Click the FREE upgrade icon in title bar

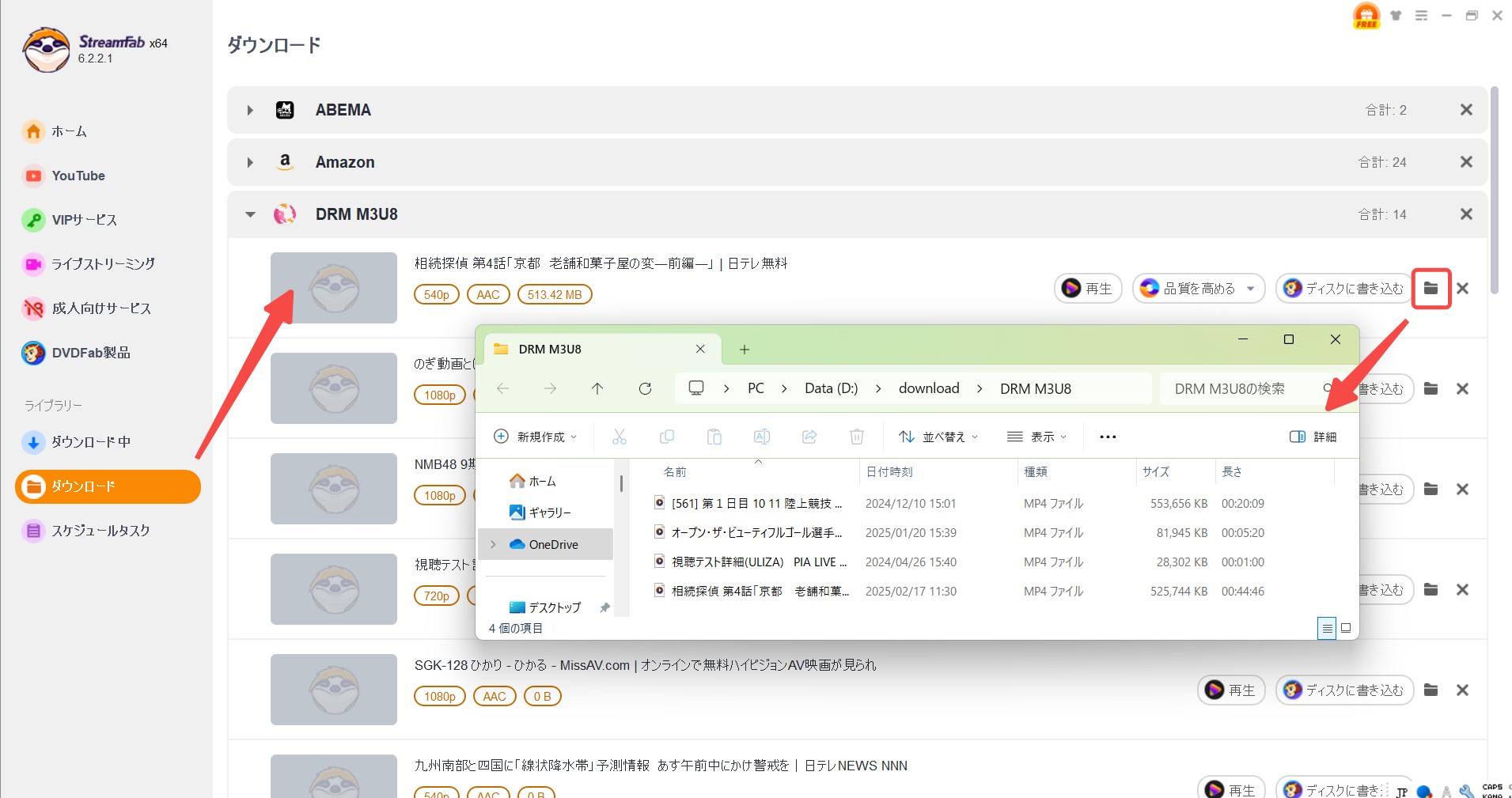1366,15
